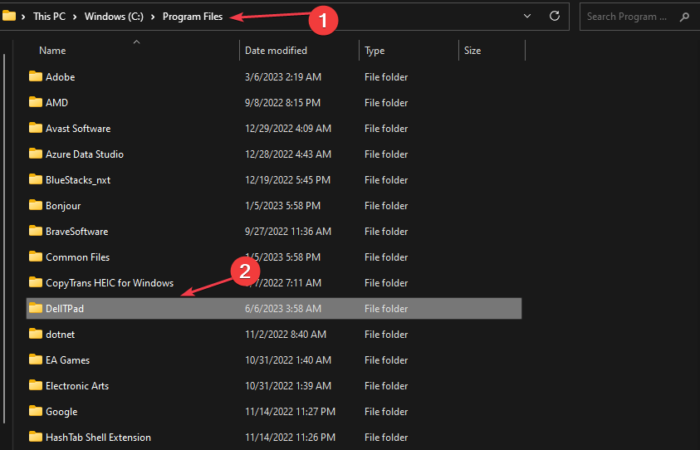Click date 12/19/2022 5:45 PM

(288, 180)
